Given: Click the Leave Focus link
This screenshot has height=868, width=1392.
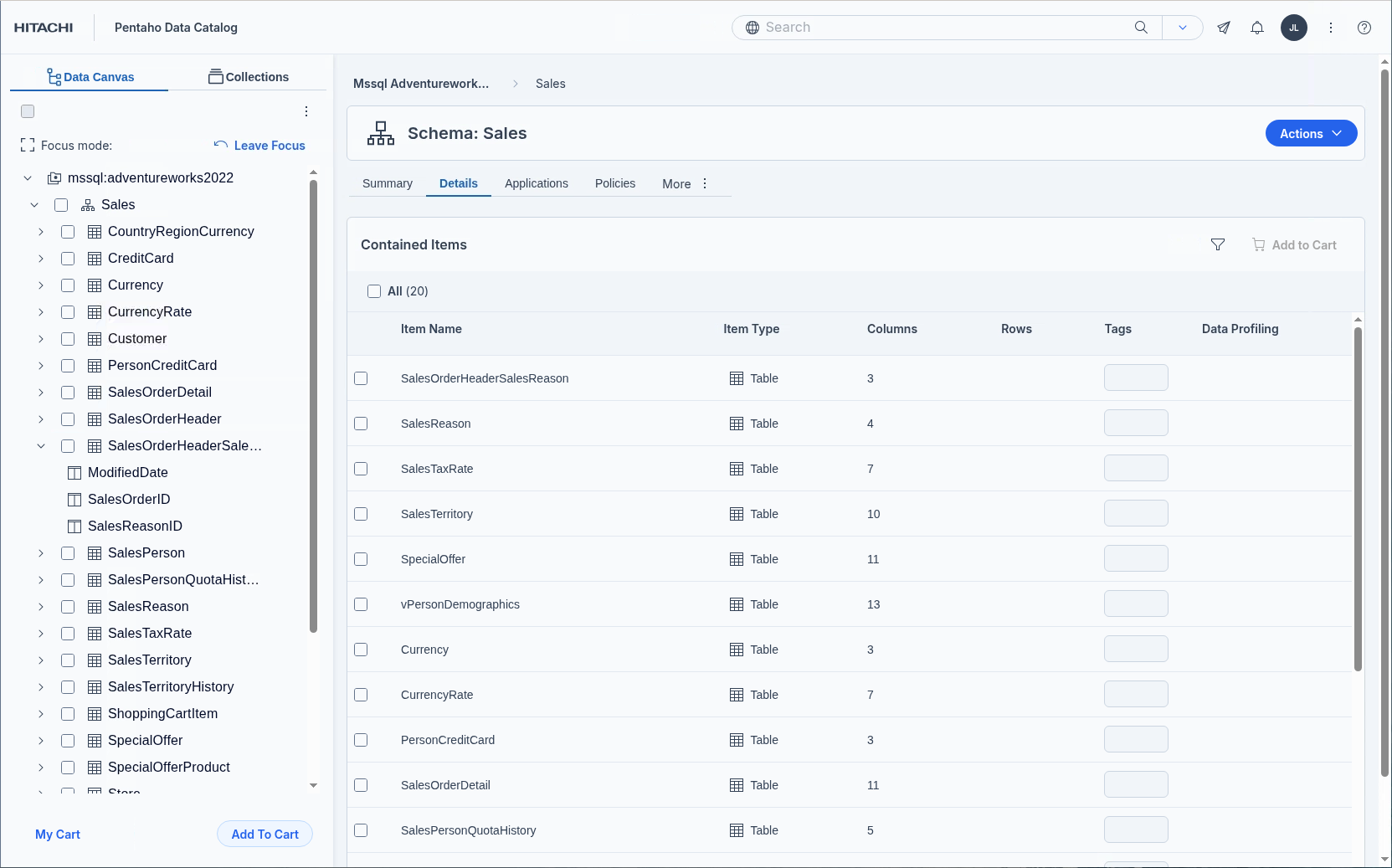Looking at the screenshot, I should 259,146.
